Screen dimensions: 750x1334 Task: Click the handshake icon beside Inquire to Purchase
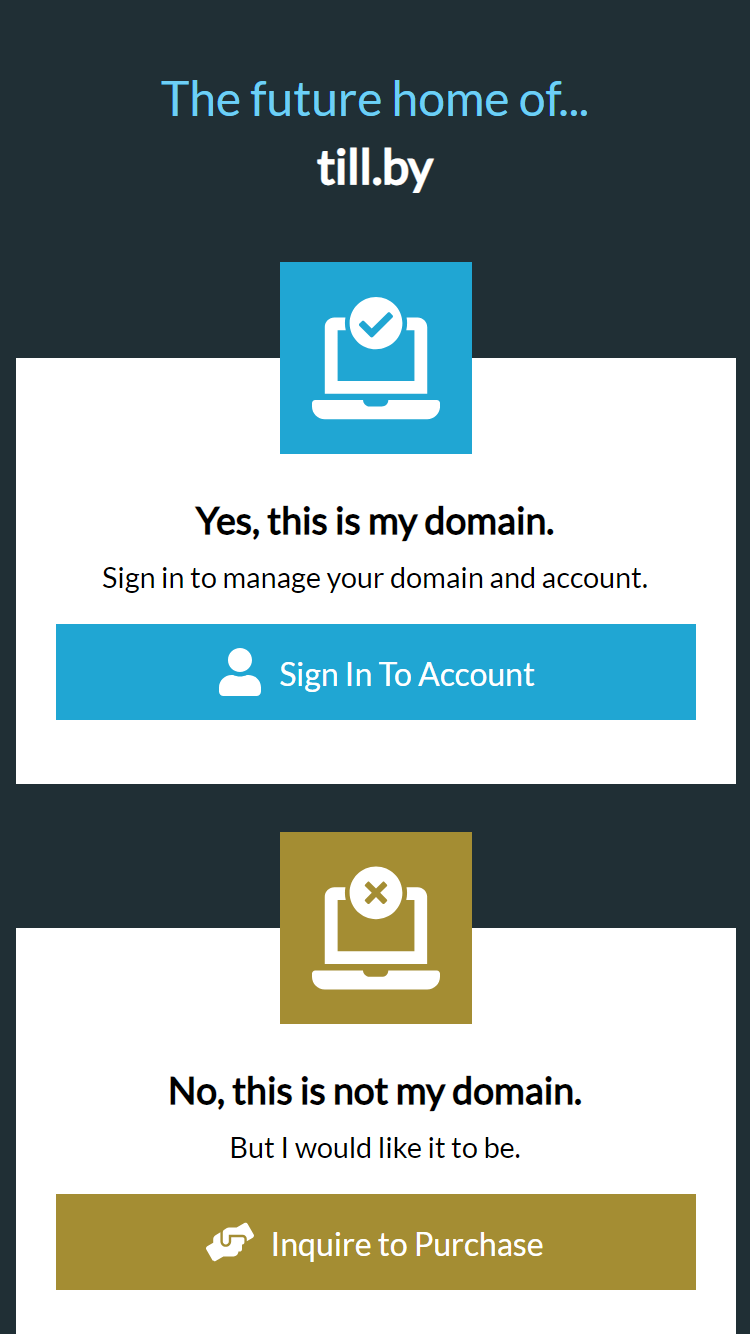[231, 1243]
